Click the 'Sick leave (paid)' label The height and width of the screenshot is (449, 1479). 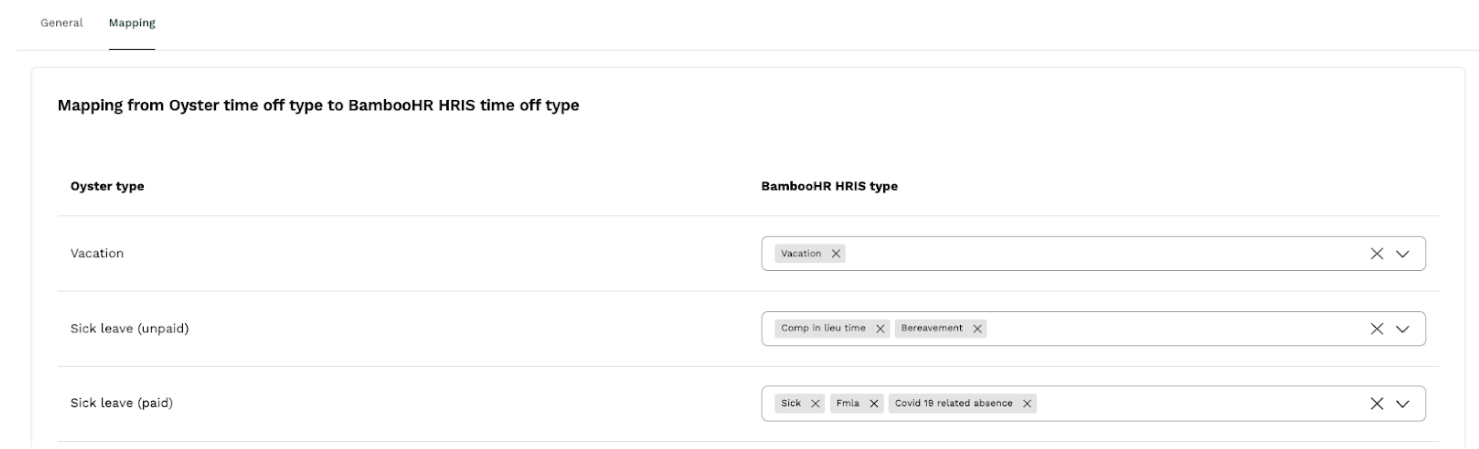click(124, 404)
